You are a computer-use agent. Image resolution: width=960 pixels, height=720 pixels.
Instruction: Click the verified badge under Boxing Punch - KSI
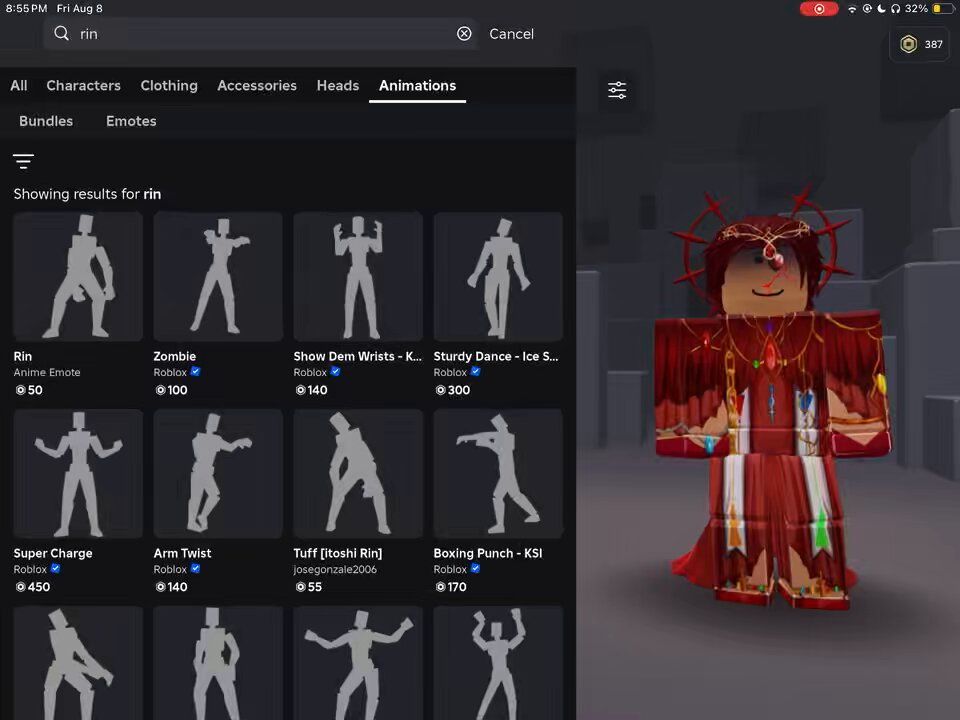pos(475,569)
